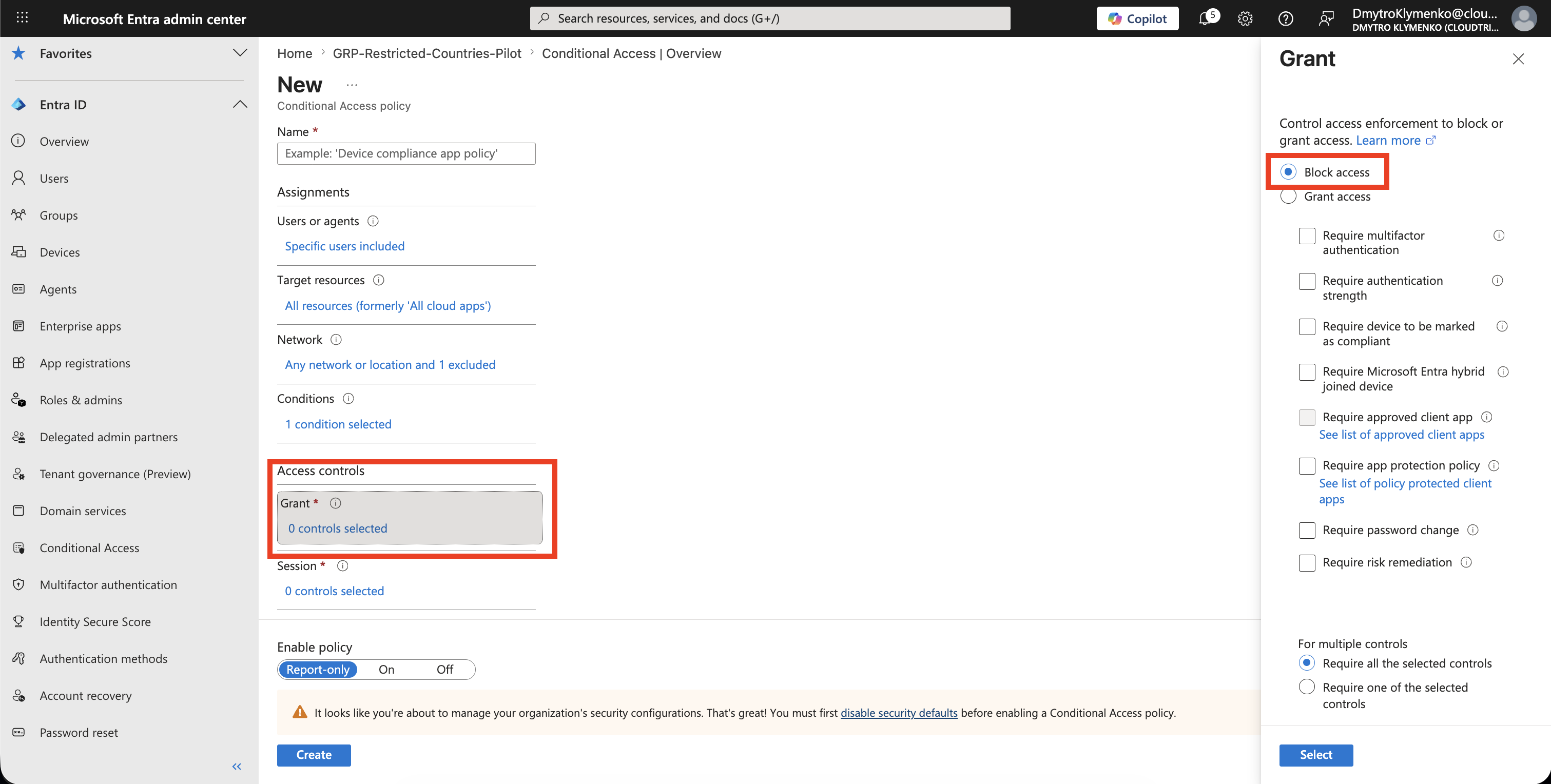Select Grant access radio button
Screen dimensions: 1551x784
pyautogui.click(x=1288, y=197)
